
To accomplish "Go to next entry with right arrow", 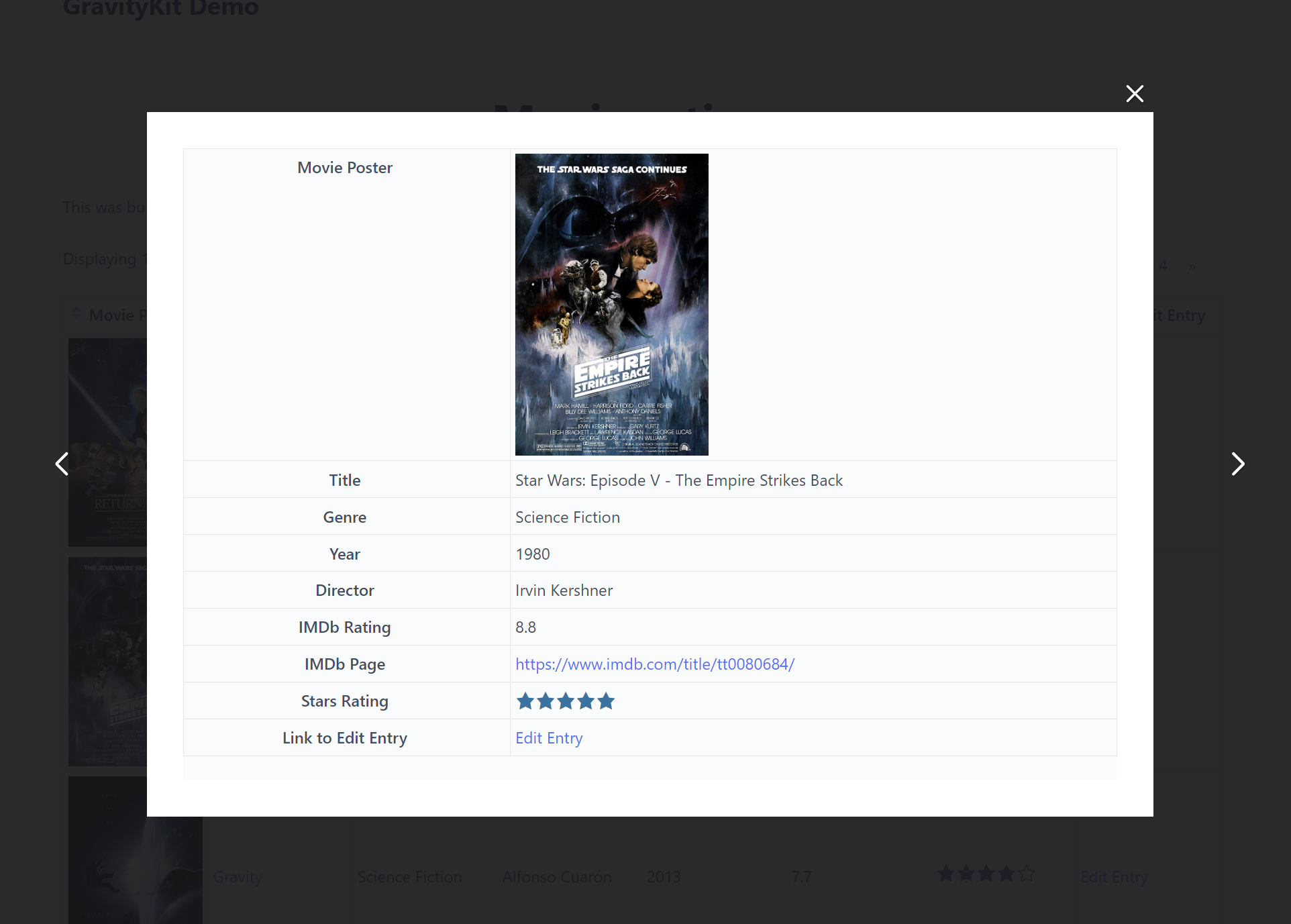I will (1237, 464).
